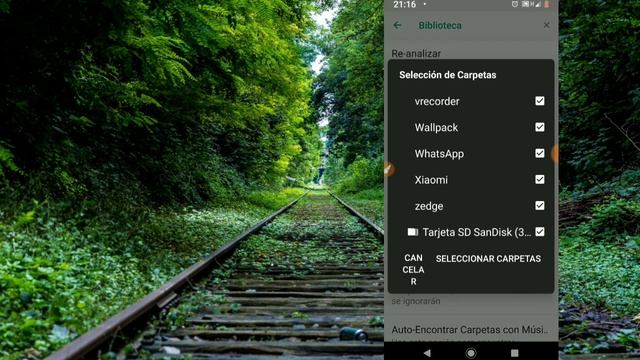Image resolution: width=640 pixels, height=360 pixels.
Task: Tap the CANCELAR button
Action: [x=413, y=269]
